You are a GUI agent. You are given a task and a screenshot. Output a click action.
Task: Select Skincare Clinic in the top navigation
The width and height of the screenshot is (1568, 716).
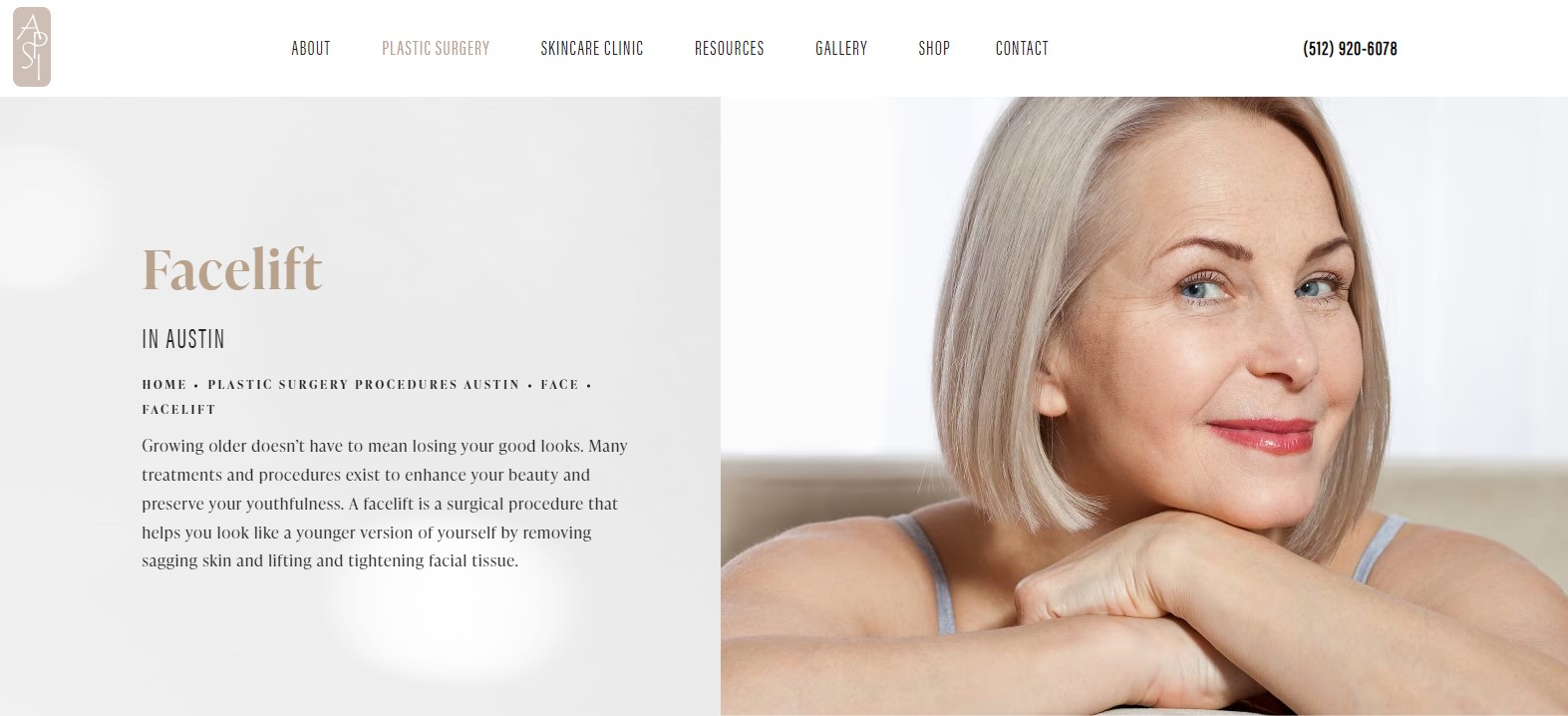[x=592, y=48]
